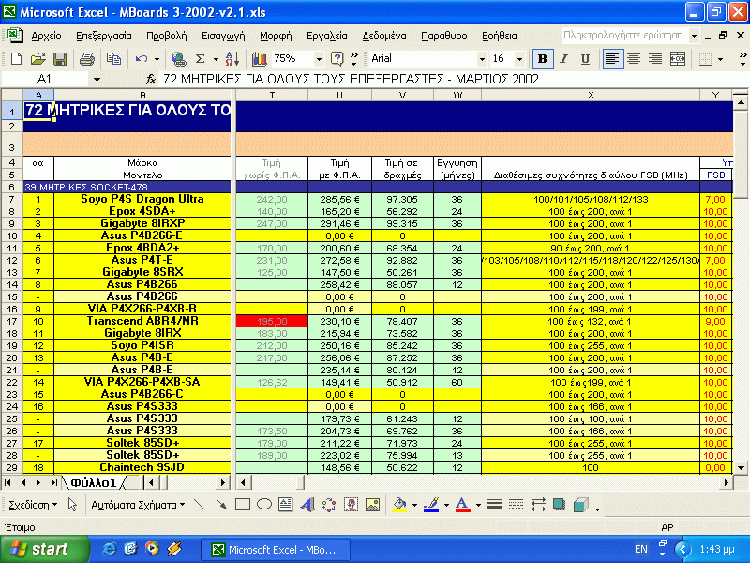Insert diagram or organization chart icon
This screenshot has width=750, height=563.
329,504
